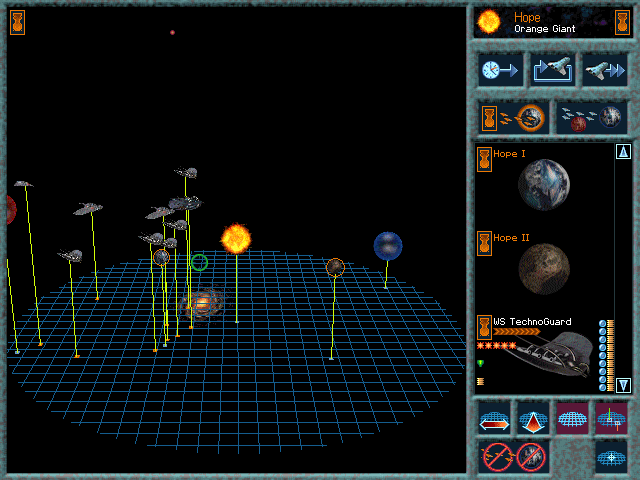Select Hope II planet in the list

pos(544,269)
